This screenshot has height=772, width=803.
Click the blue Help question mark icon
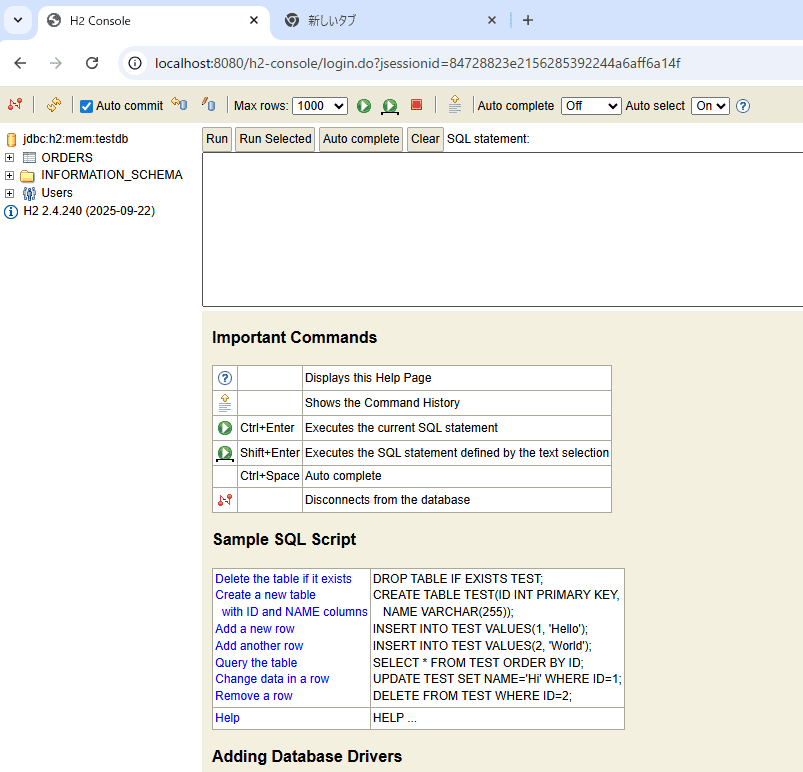pos(743,106)
